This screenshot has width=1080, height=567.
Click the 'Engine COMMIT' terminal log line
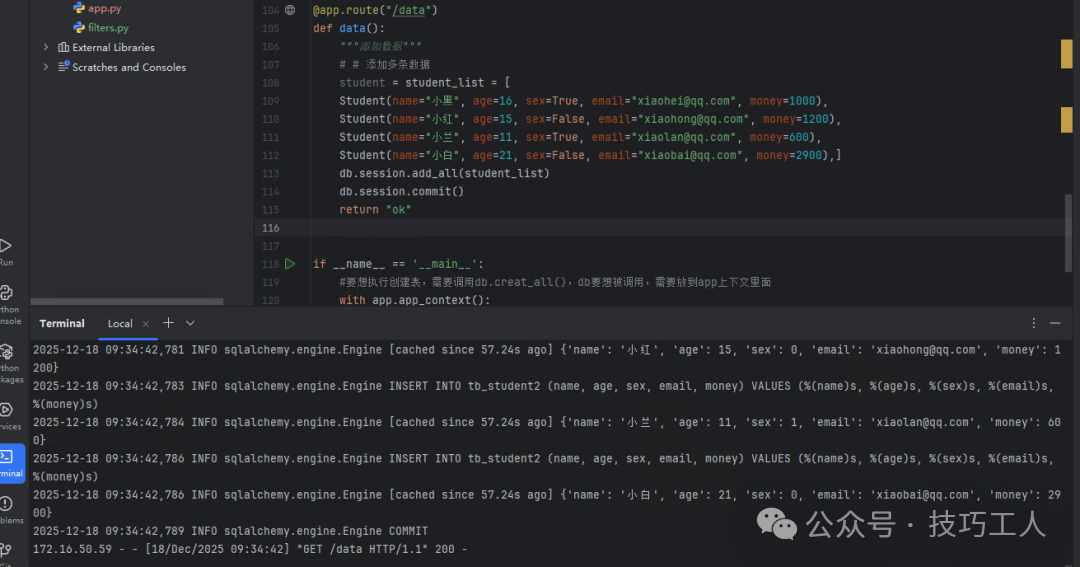(231, 531)
